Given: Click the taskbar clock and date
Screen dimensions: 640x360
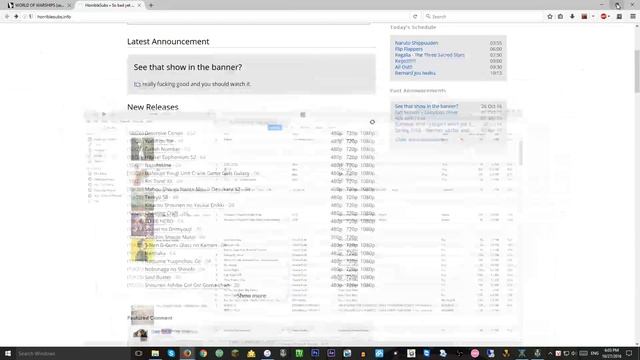Looking at the screenshot, I should click(x=611, y=353).
